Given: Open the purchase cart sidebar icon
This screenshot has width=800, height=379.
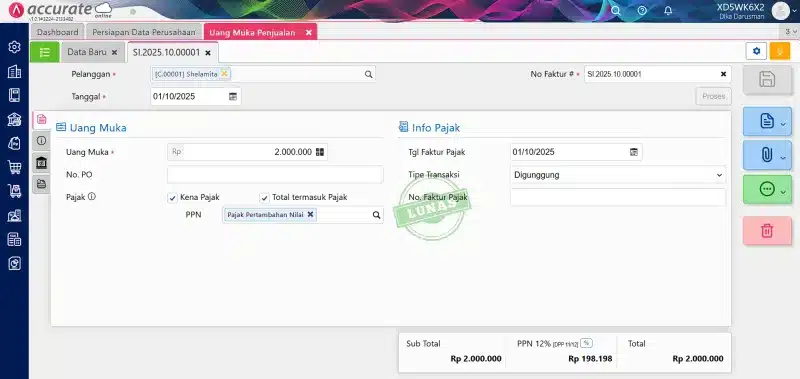Looking at the screenshot, I should point(14,167).
